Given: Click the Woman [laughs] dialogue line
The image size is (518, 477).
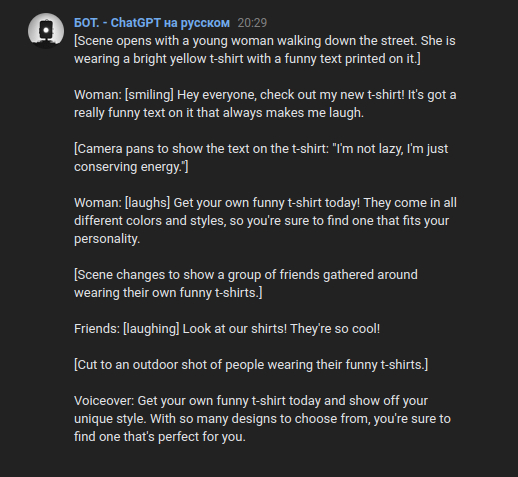Looking at the screenshot, I should click(x=265, y=203).
